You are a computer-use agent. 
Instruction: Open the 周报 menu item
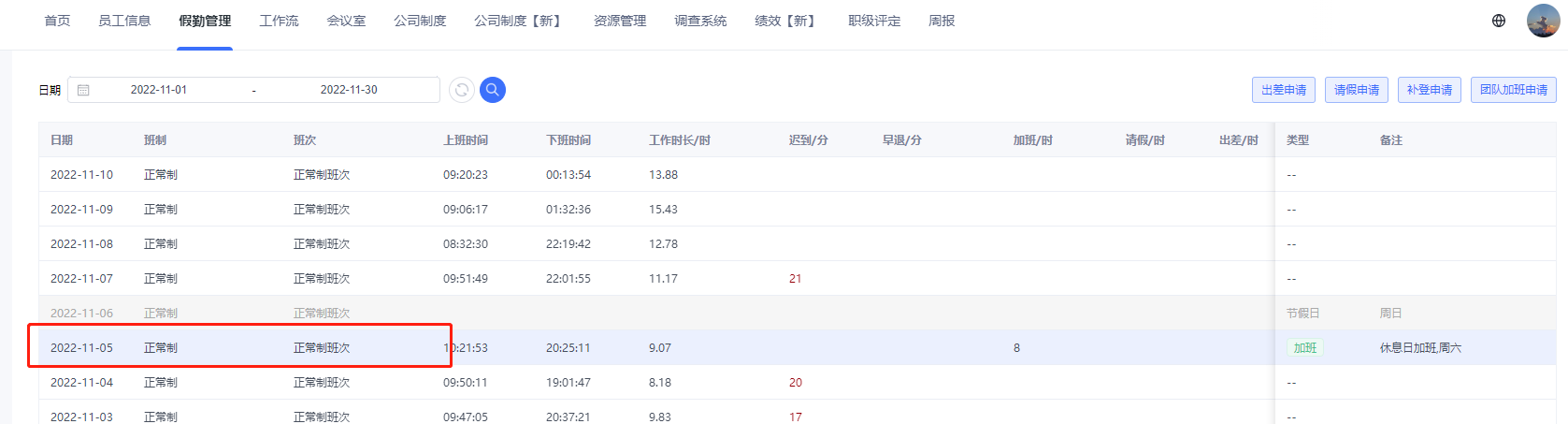(942, 21)
